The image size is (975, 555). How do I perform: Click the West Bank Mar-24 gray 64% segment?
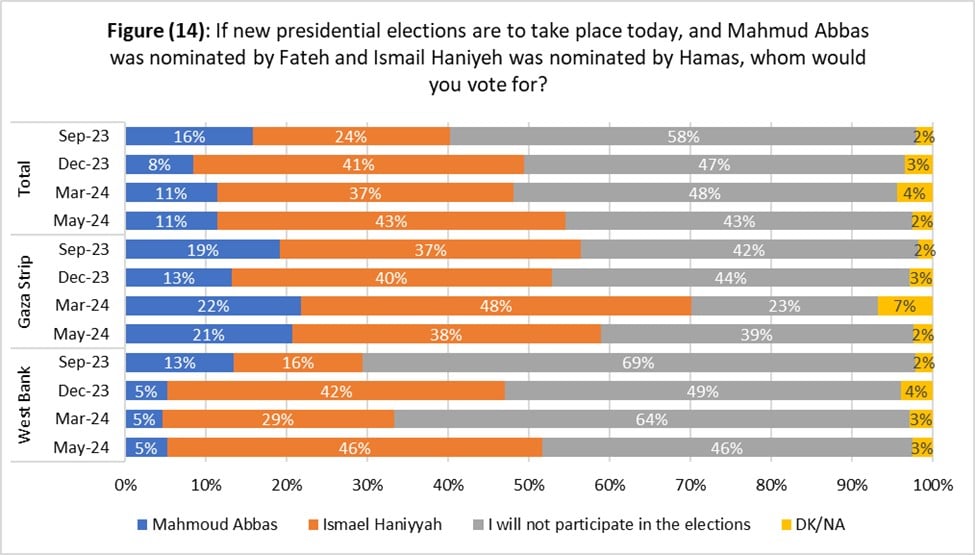652,419
